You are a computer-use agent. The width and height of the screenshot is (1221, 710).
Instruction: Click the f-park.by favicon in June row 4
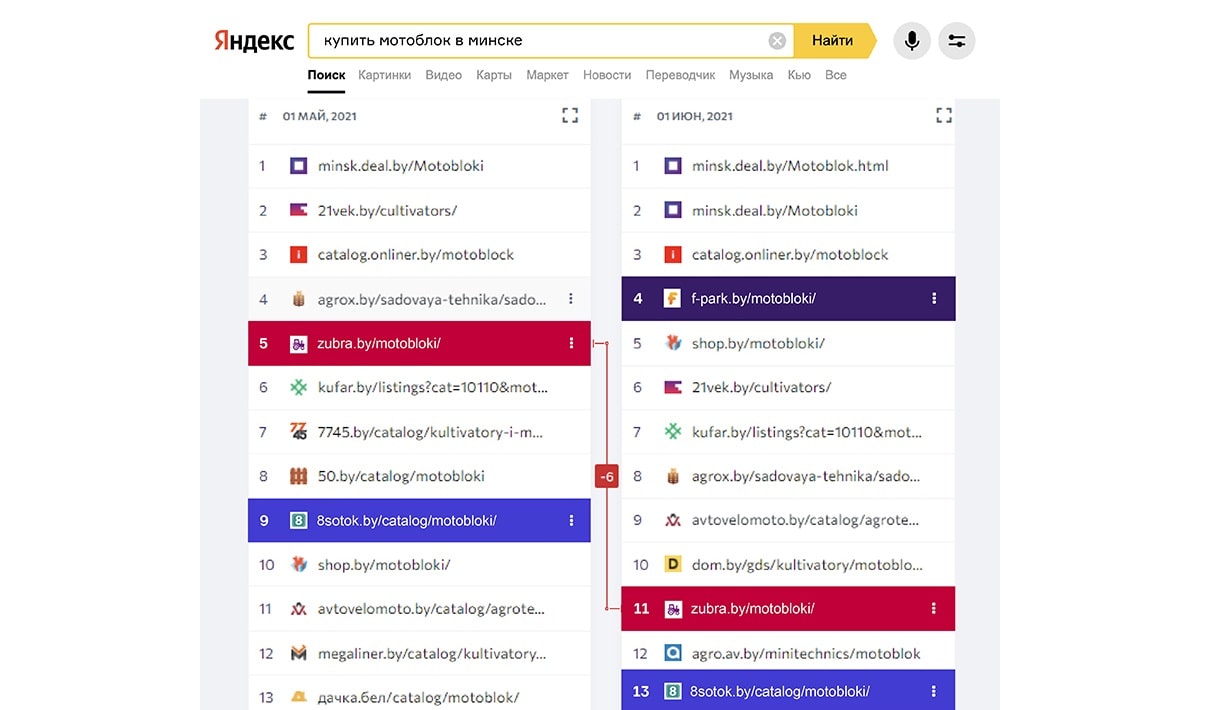tap(672, 299)
